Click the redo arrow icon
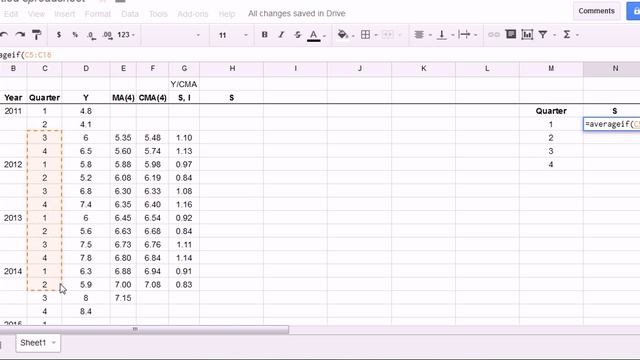This screenshot has width=640, height=360. [x=20, y=35]
